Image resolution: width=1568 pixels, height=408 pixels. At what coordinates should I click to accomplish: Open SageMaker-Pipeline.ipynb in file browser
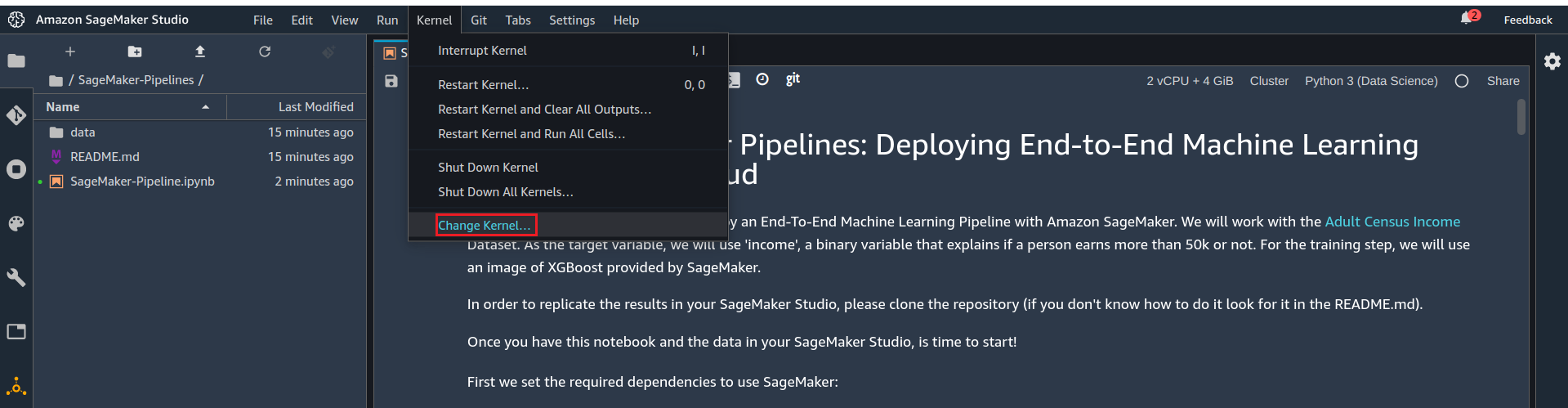pyautogui.click(x=142, y=182)
